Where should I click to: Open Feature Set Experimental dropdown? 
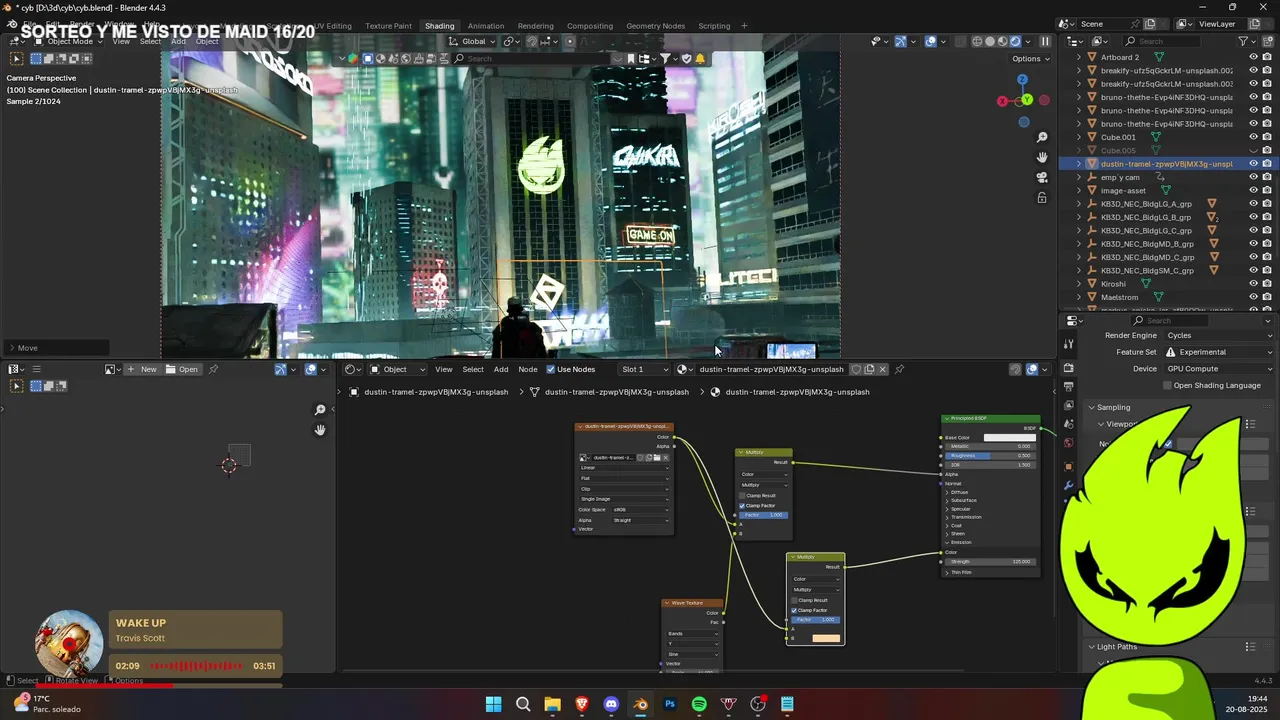click(1219, 352)
